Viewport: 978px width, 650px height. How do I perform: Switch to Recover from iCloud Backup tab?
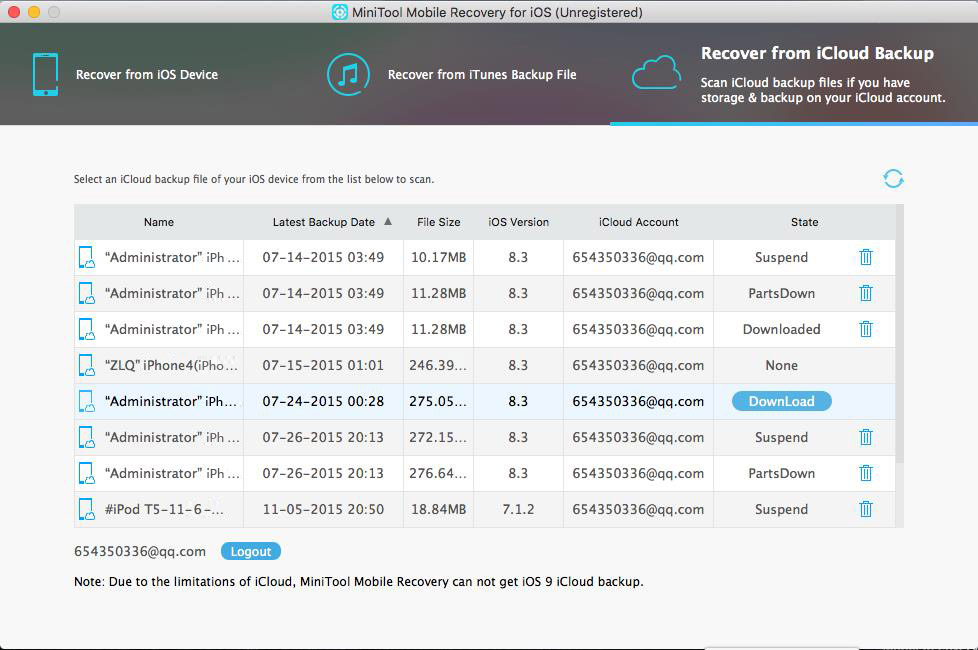793,74
